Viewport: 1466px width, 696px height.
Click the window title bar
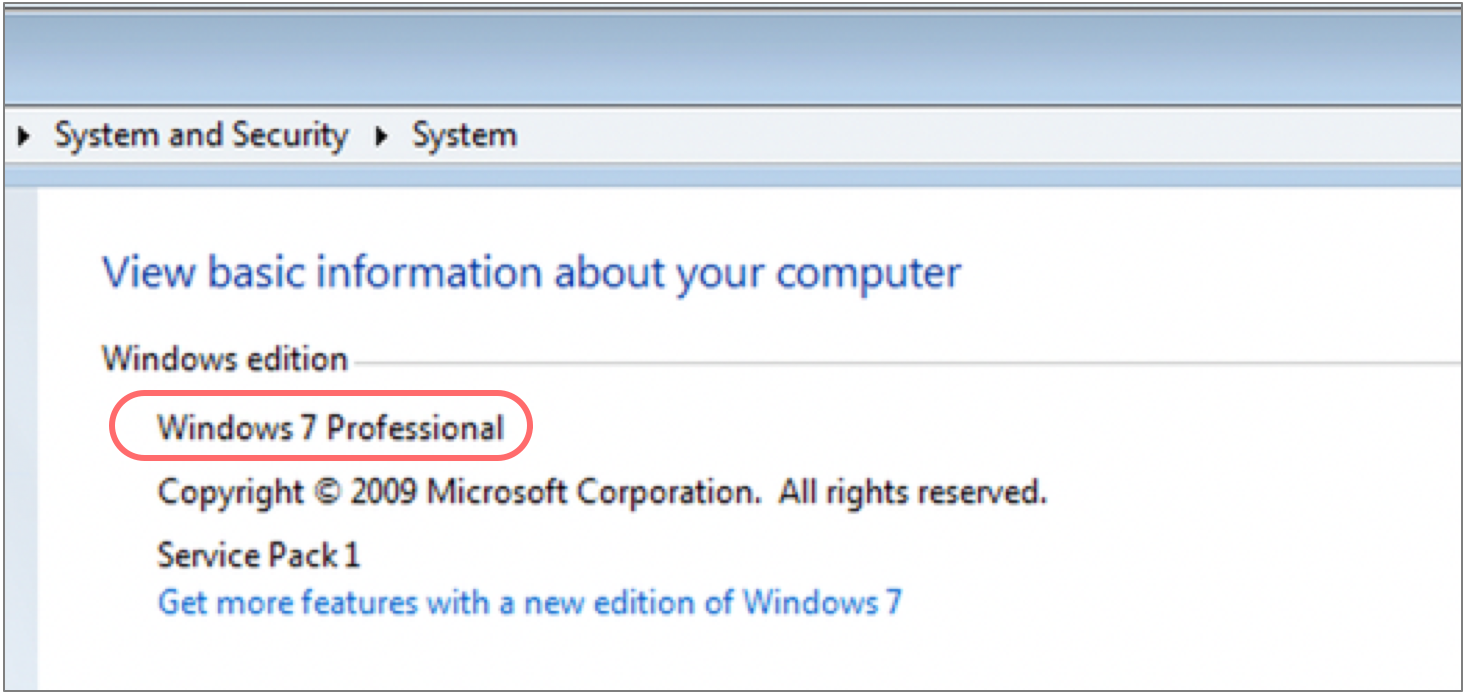tap(733, 55)
